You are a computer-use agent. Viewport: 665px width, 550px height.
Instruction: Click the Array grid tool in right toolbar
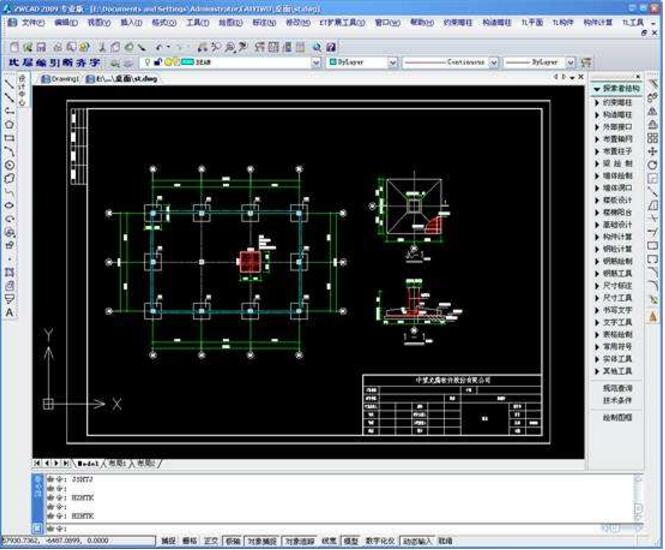tap(653, 138)
